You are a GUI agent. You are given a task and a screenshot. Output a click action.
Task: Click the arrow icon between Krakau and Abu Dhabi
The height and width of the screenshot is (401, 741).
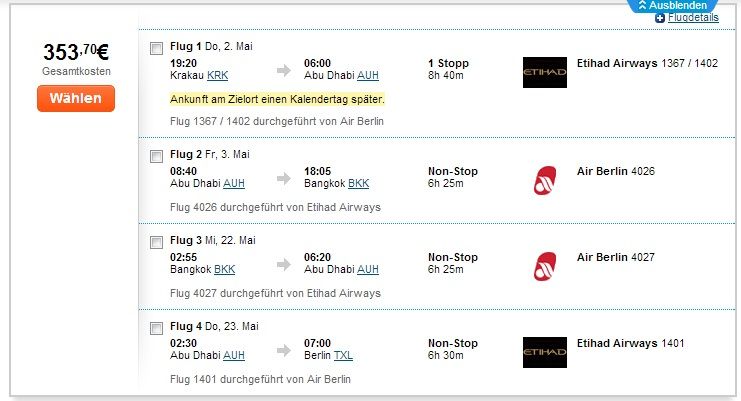[x=284, y=71]
